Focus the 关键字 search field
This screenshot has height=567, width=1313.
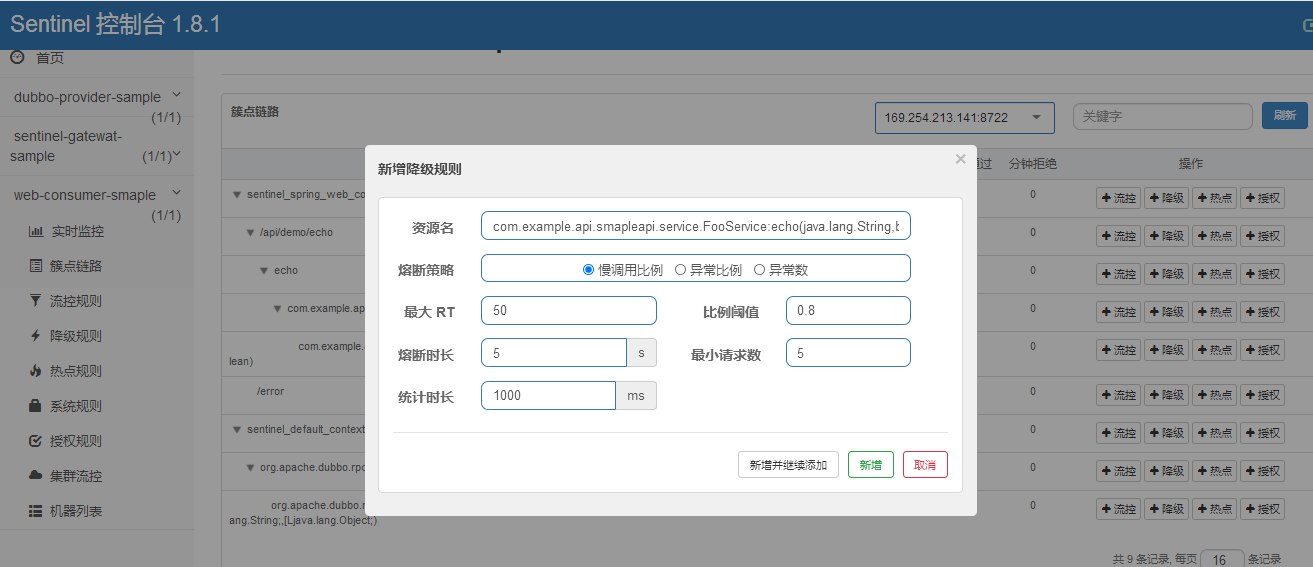click(1162, 116)
